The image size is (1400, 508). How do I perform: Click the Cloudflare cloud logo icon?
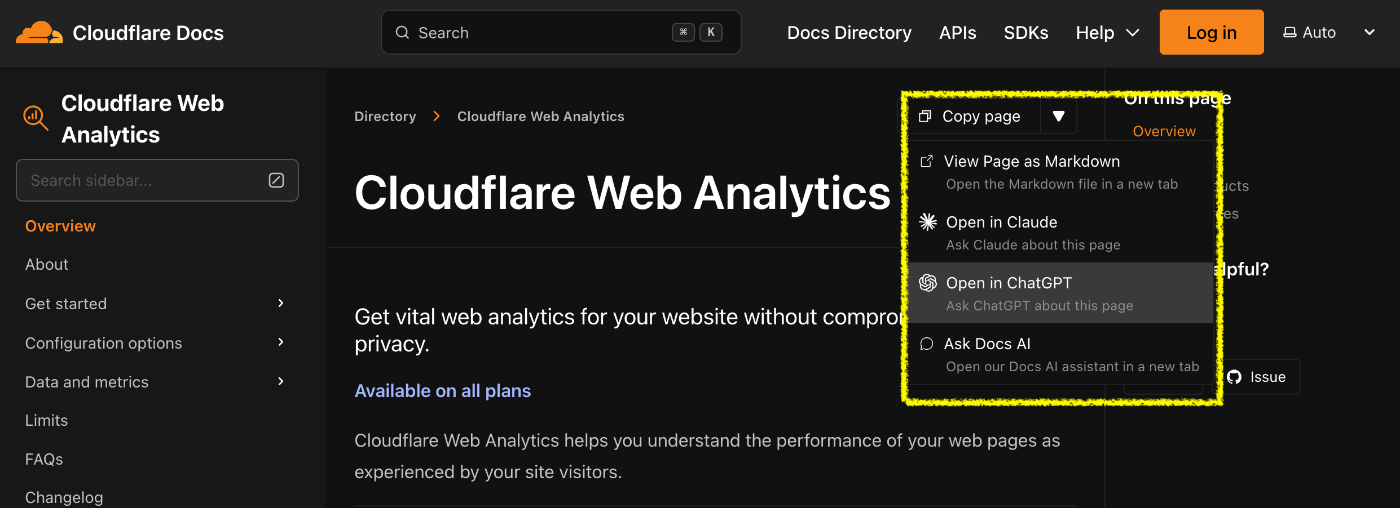click(39, 33)
